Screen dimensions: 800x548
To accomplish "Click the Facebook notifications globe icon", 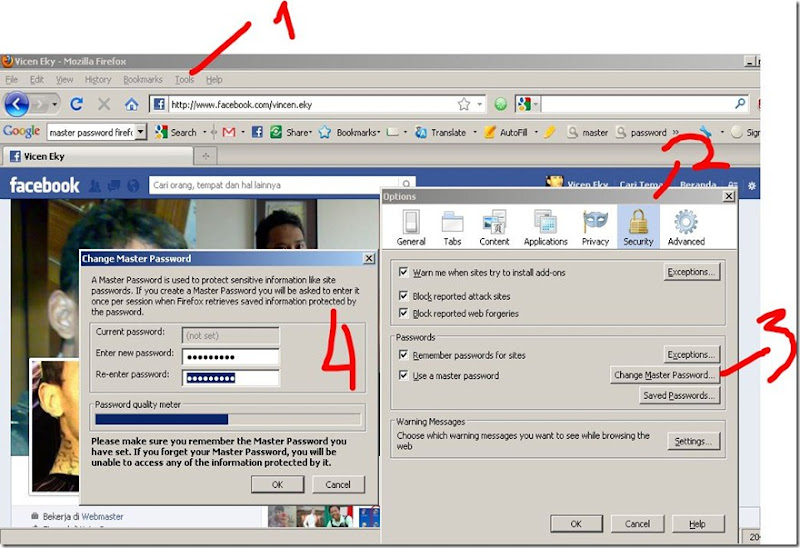I will pos(133,186).
